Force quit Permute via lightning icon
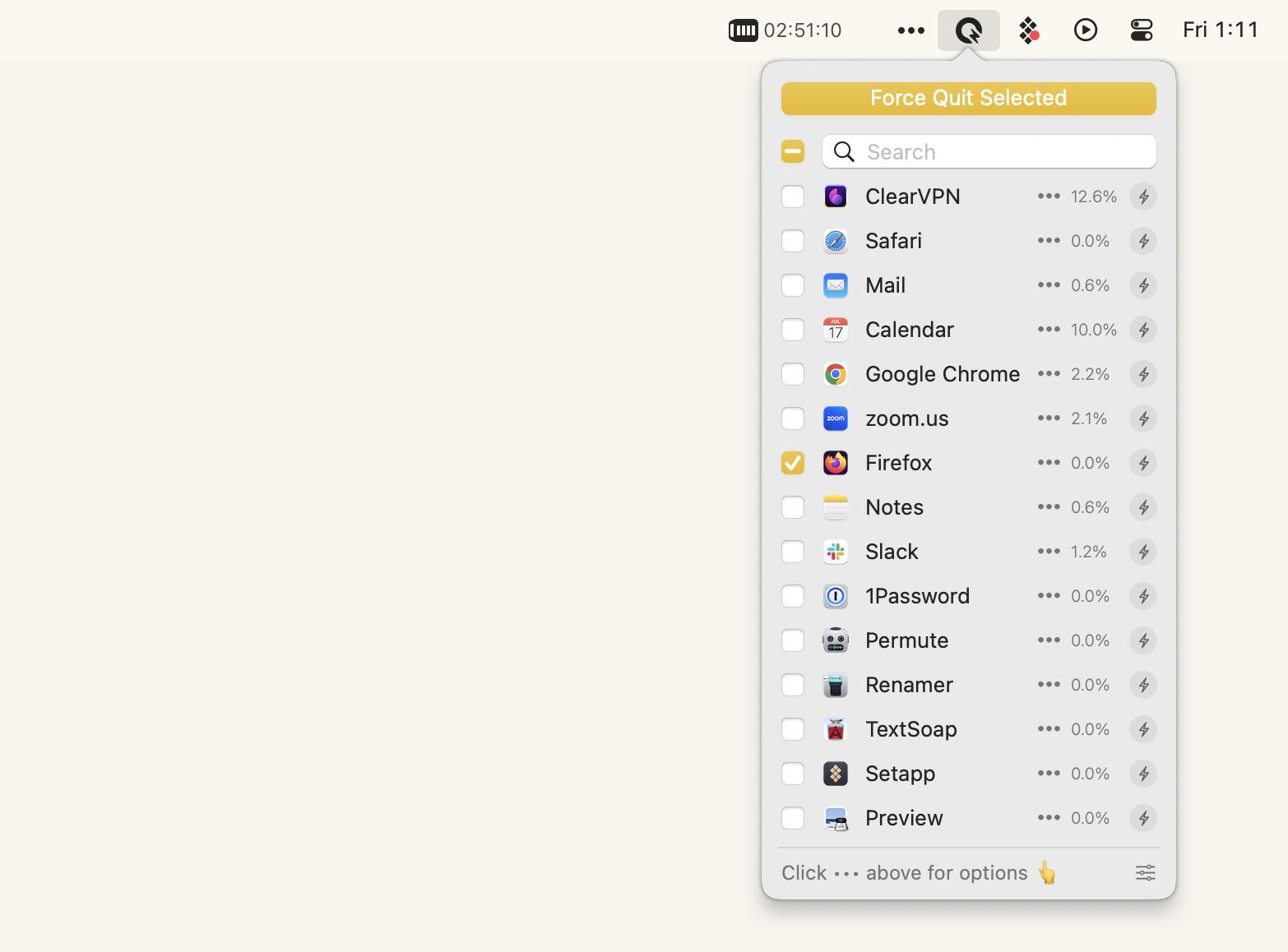 1143,640
